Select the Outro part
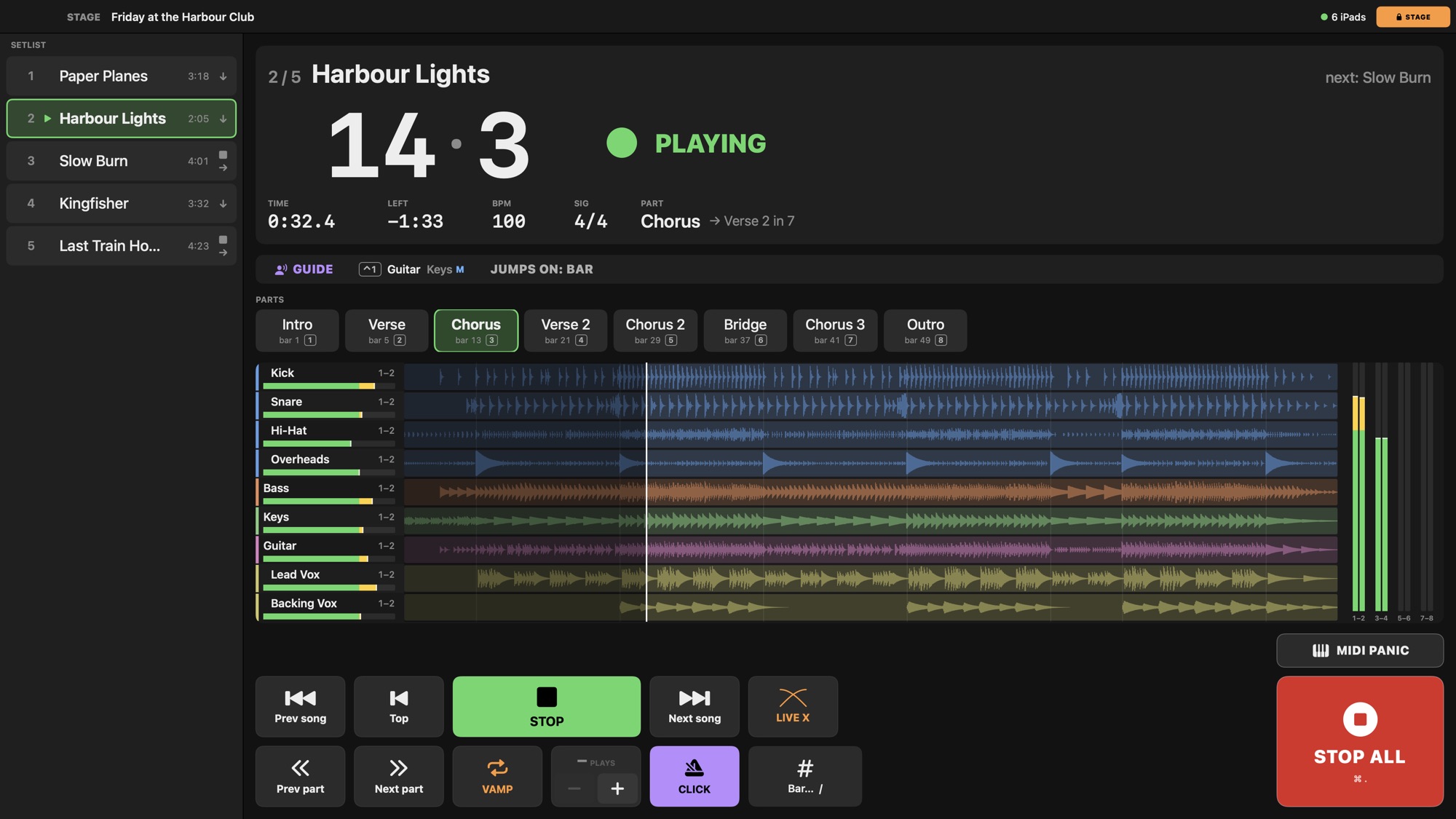 925,331
